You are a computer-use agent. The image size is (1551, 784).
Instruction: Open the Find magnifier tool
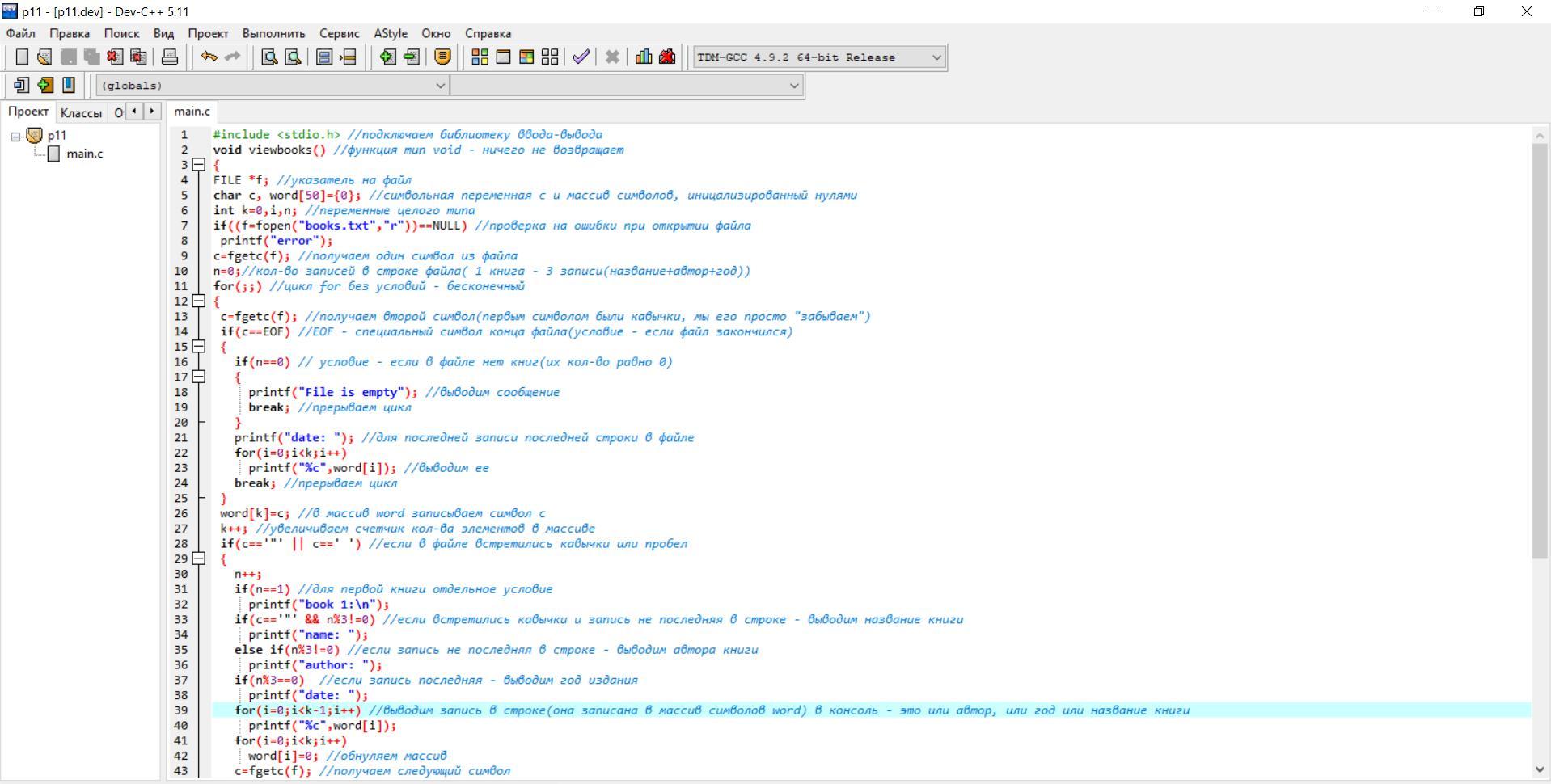(270, 57)
